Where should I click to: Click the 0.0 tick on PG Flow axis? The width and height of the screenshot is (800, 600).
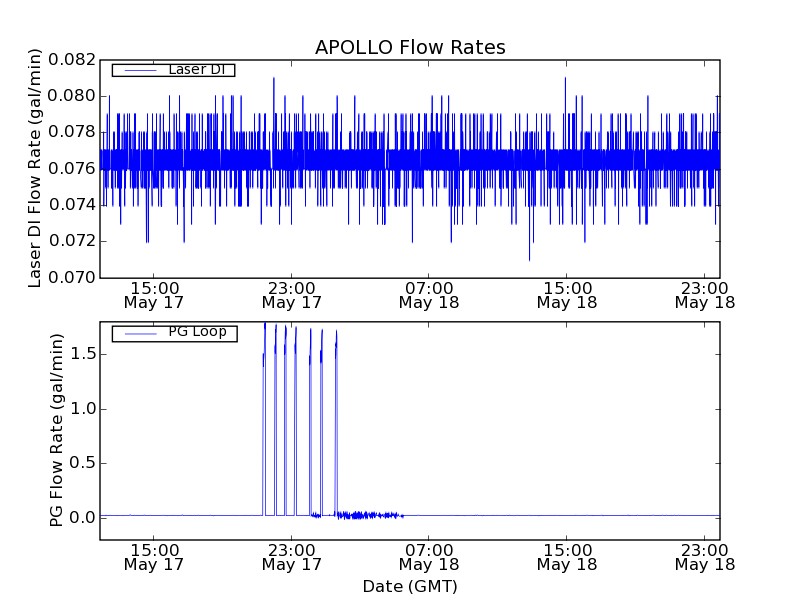(x=83, y=517)
